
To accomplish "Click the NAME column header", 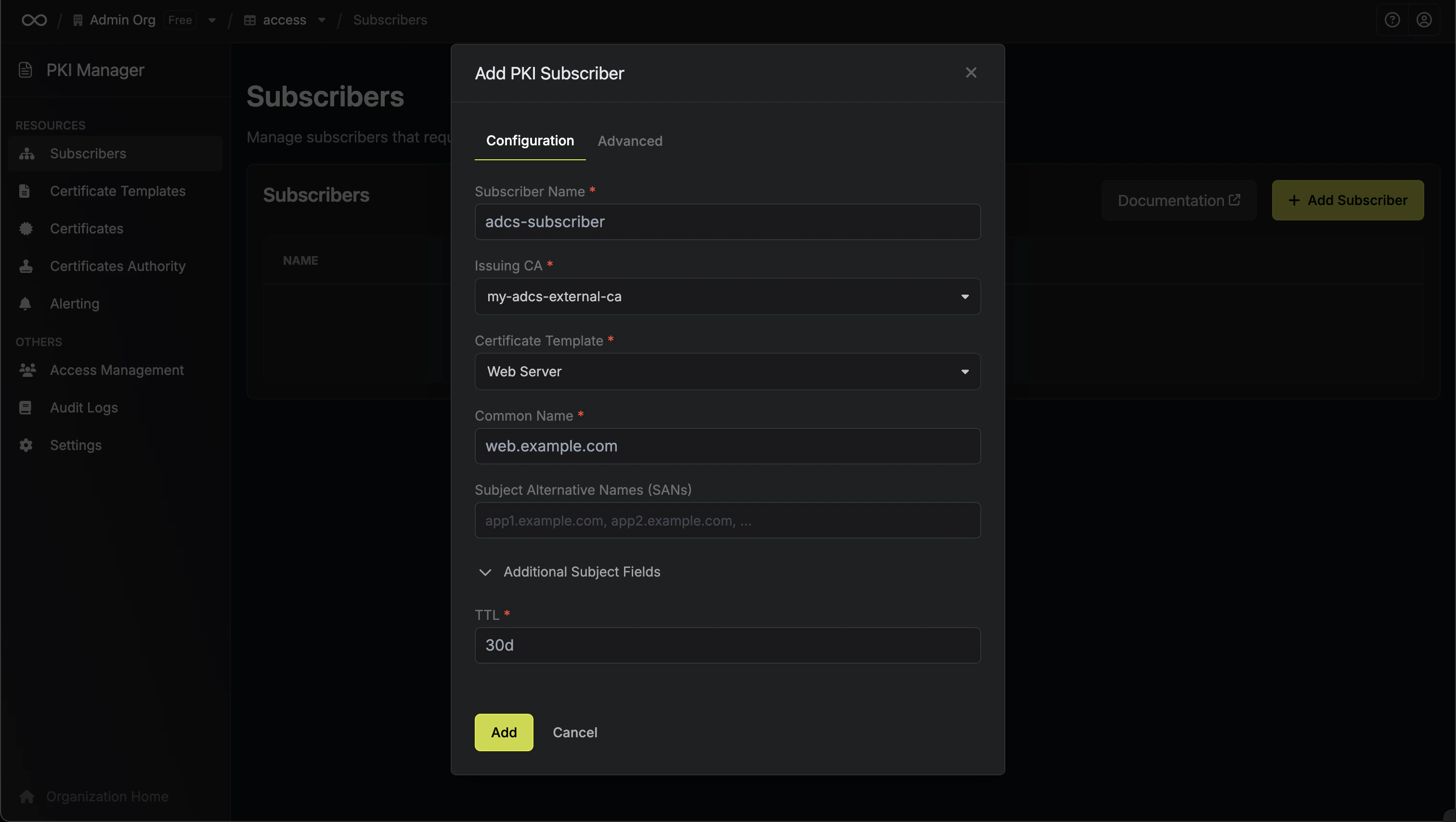I will (300, 260).
